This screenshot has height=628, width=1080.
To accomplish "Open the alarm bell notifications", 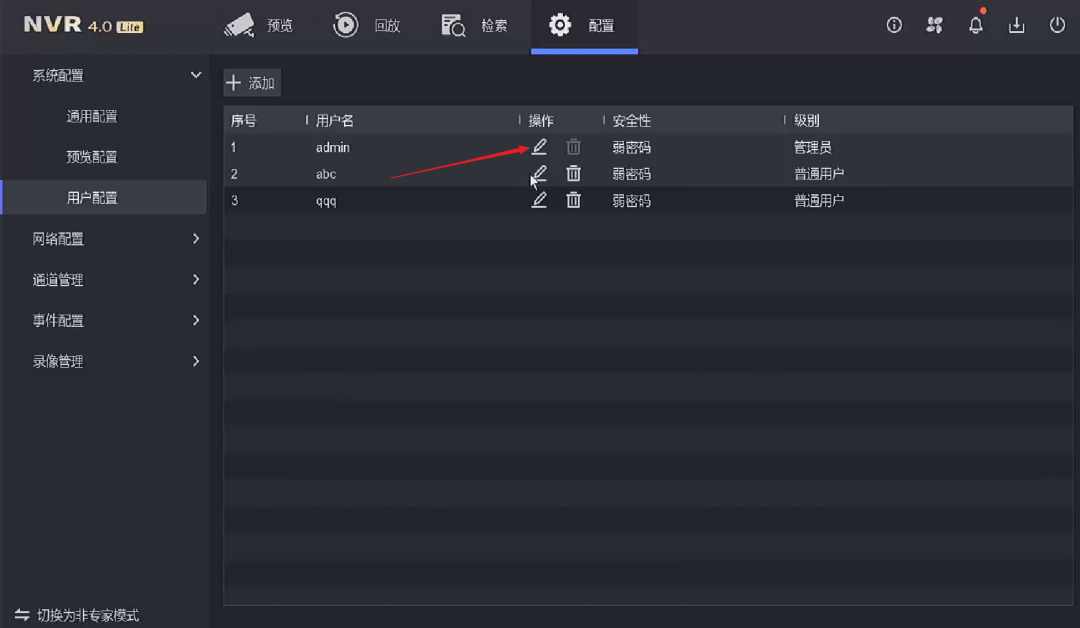I will pos(976,25).
